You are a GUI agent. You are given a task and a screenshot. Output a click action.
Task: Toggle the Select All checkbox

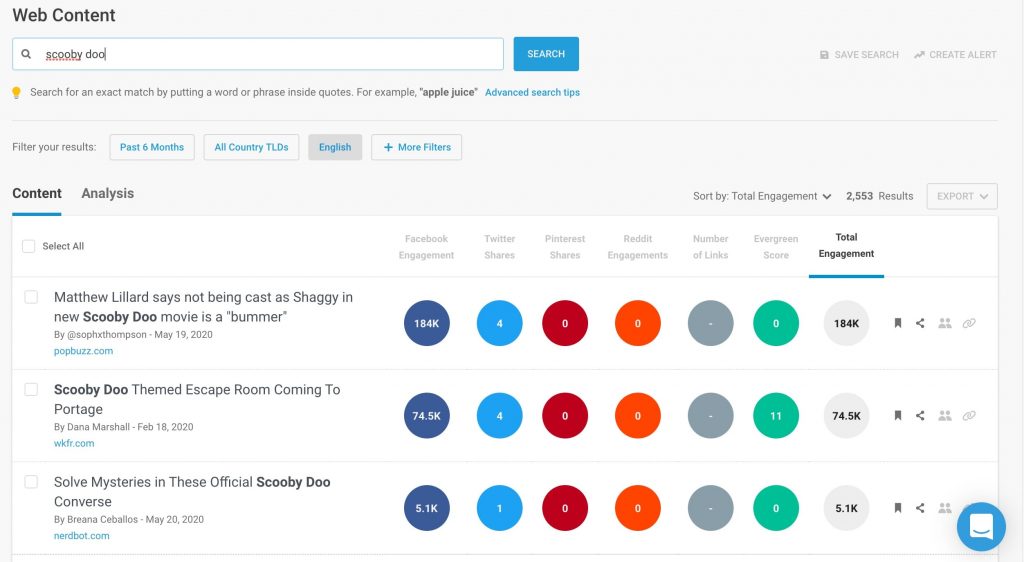(29, 246)
